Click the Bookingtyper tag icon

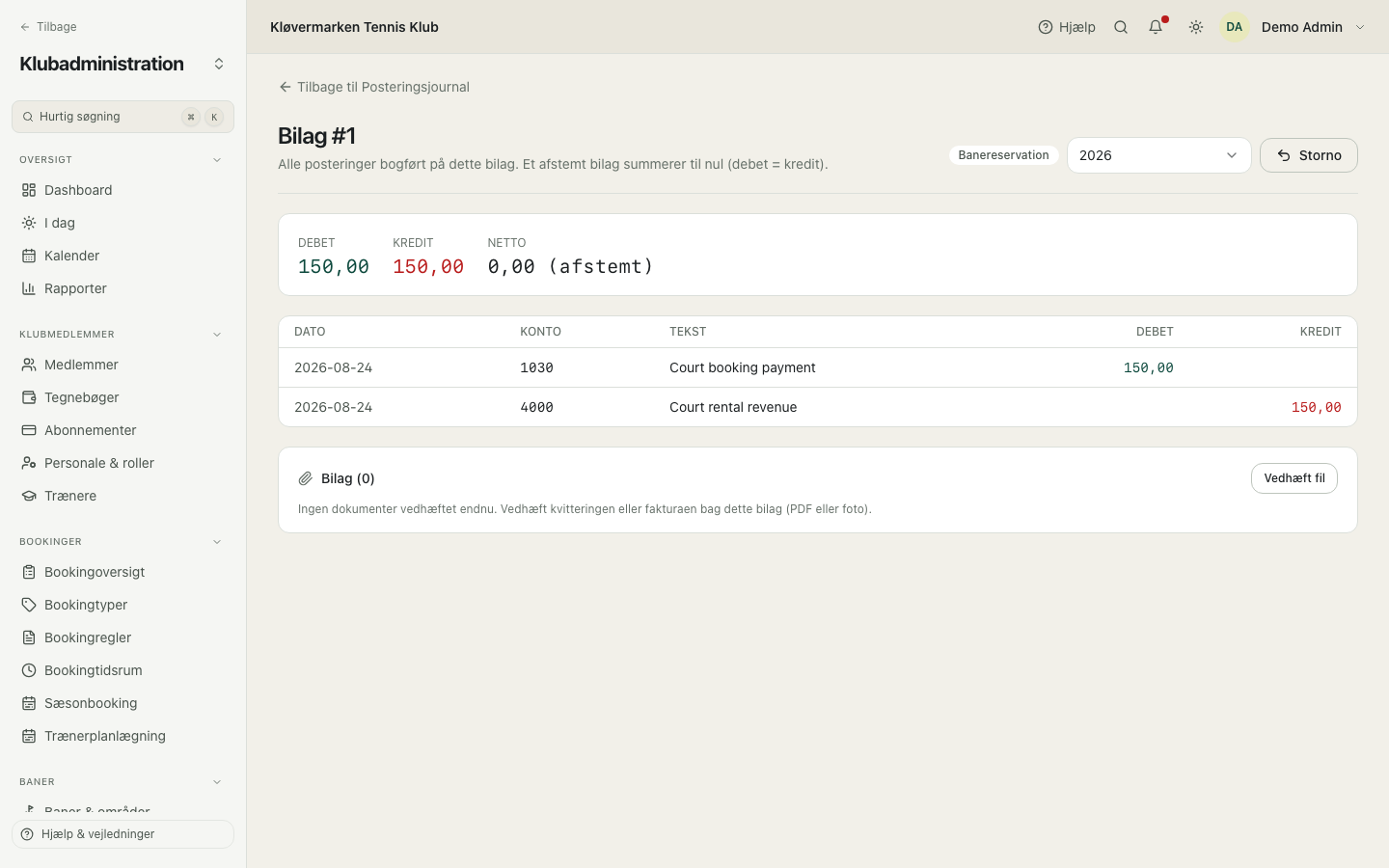(x=29, y=605)
